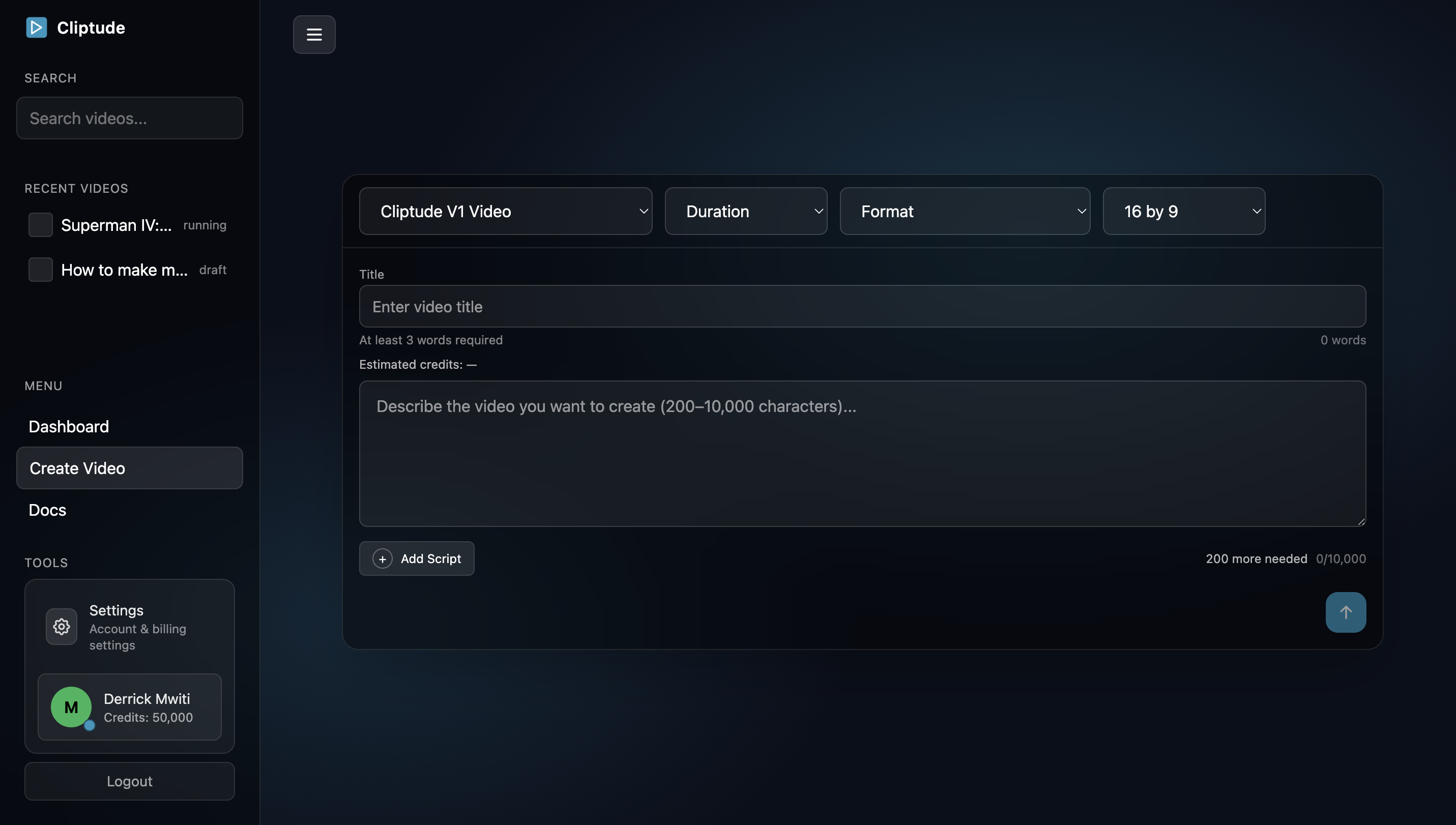Viewport: 1456px width, 825px height.
Task: Select Create Video in the menu
Action: (77, 467)
